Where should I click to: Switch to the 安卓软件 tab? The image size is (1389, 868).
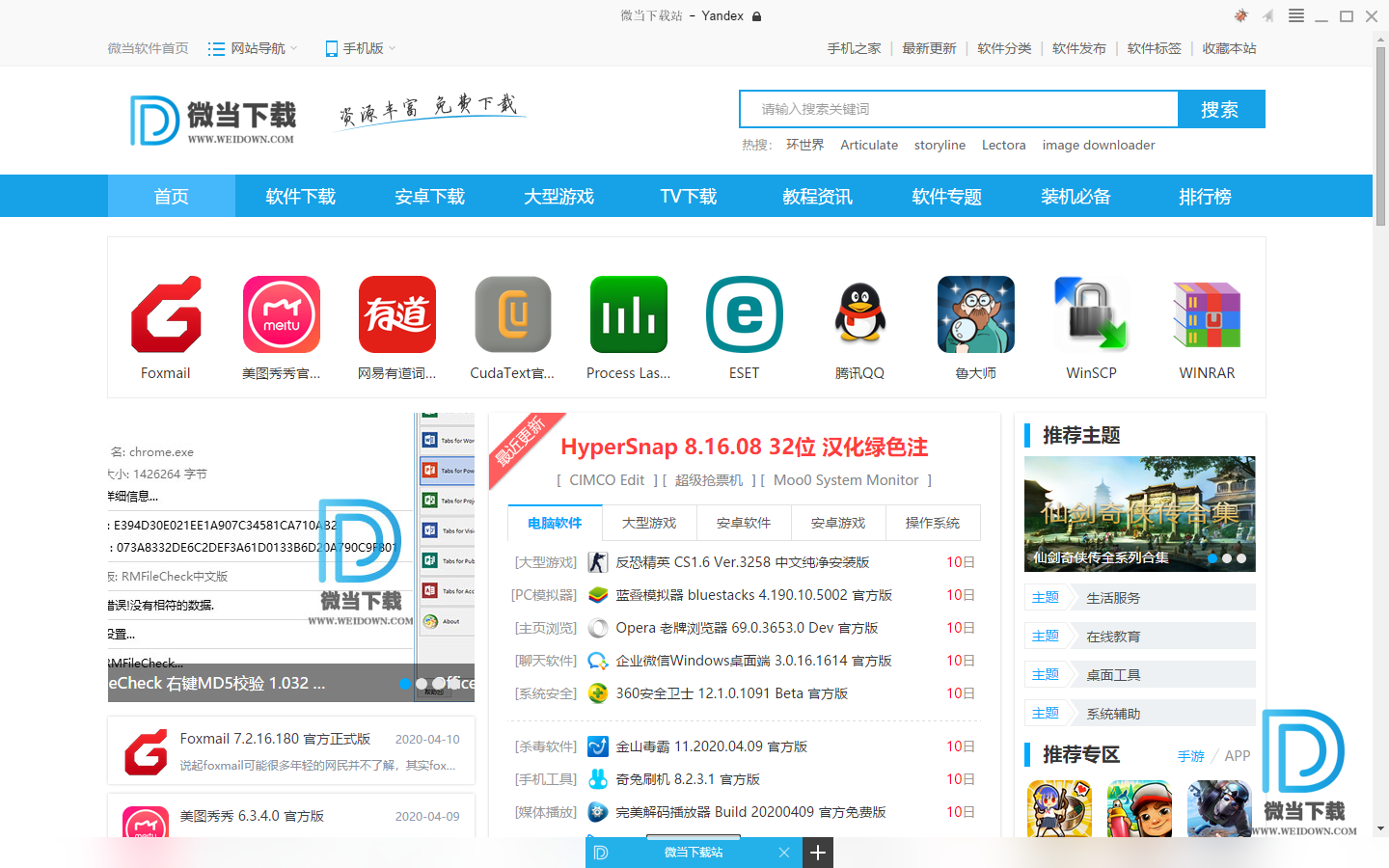744,523
